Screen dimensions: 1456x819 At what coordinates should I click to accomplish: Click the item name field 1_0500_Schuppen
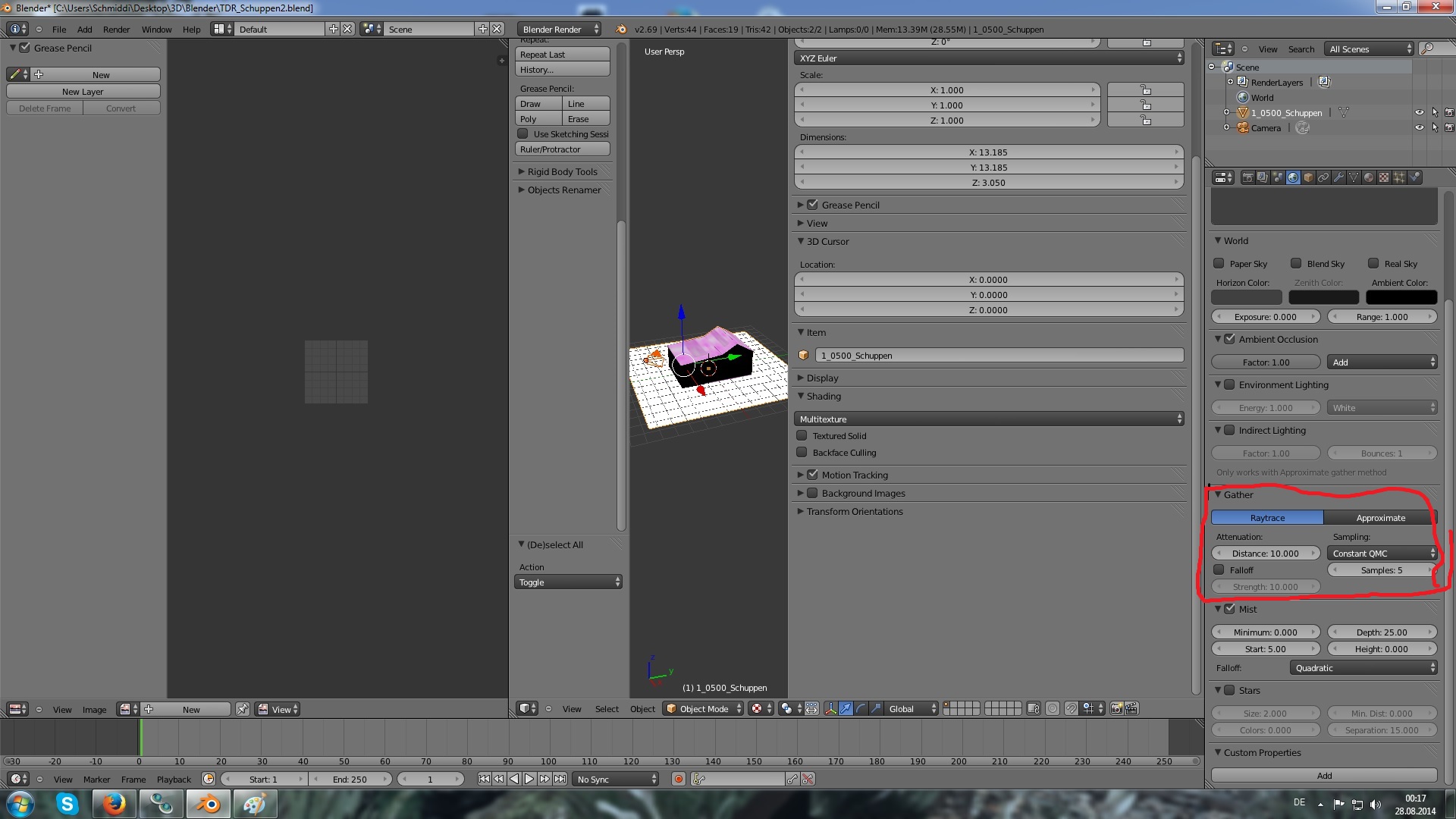[998, 355]
